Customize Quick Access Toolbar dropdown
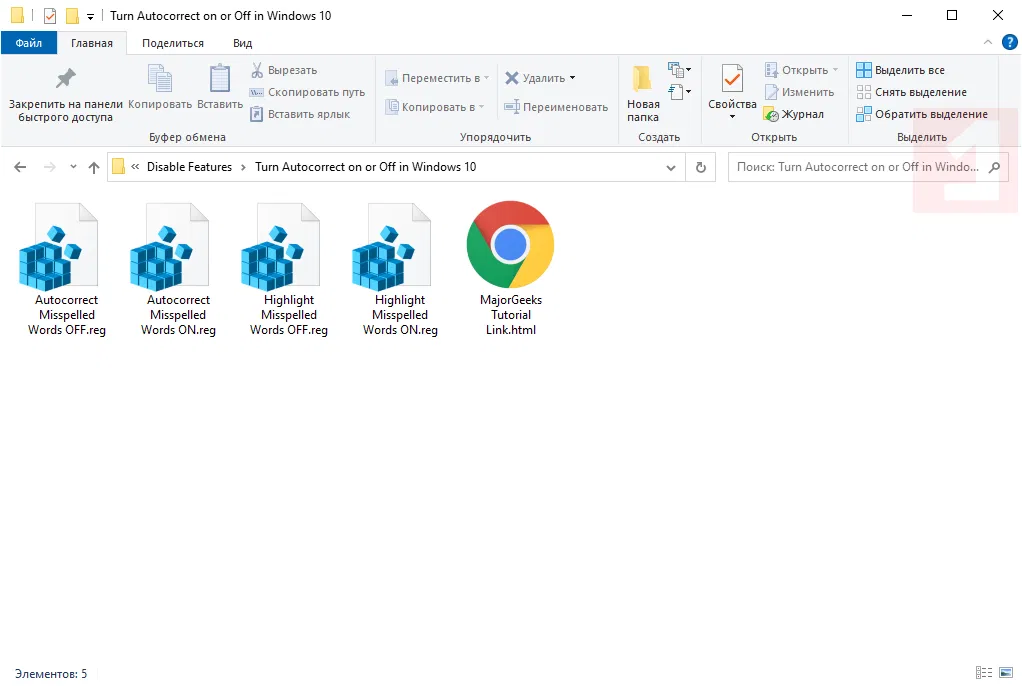 point(90,16)
